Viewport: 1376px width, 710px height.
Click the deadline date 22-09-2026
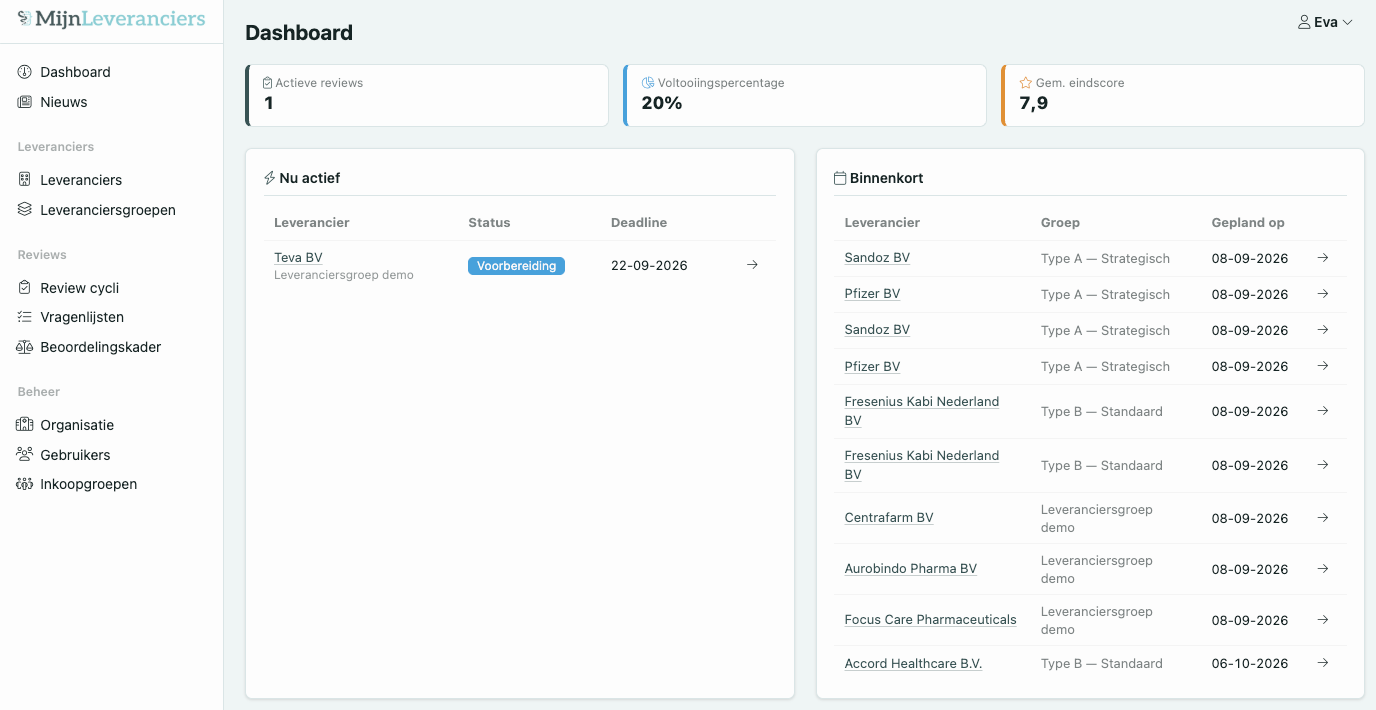pyautogui.click(x=649, y=266)
